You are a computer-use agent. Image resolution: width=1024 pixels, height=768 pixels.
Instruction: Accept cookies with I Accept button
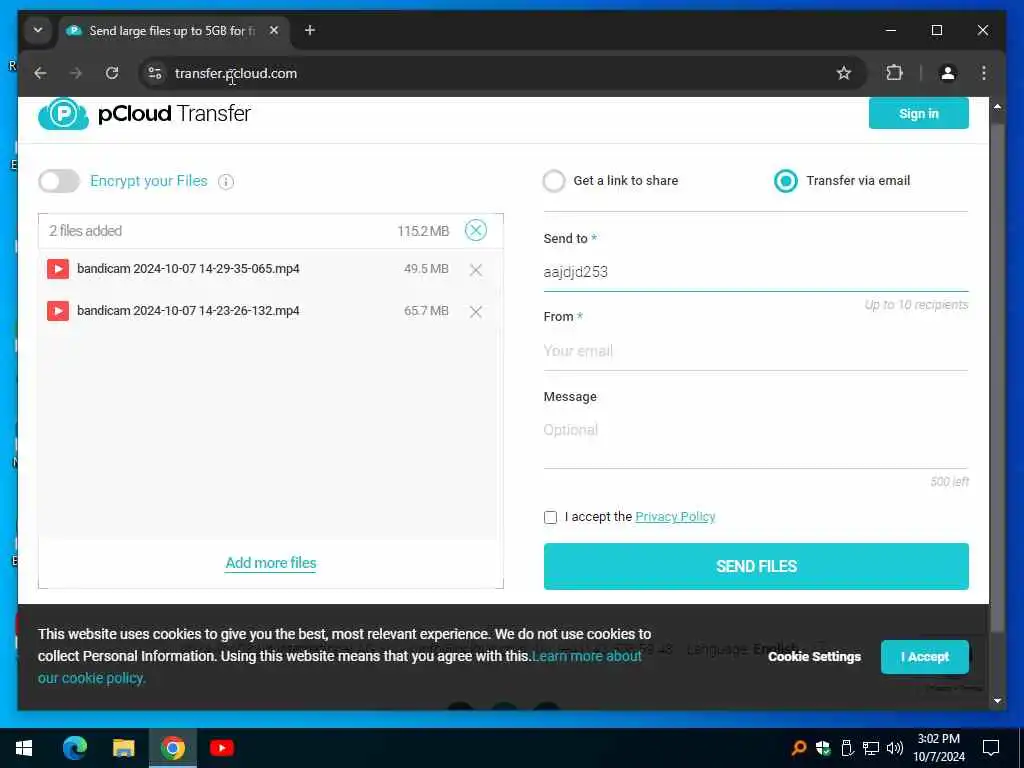pyautogui.click(x=925, y=656)
